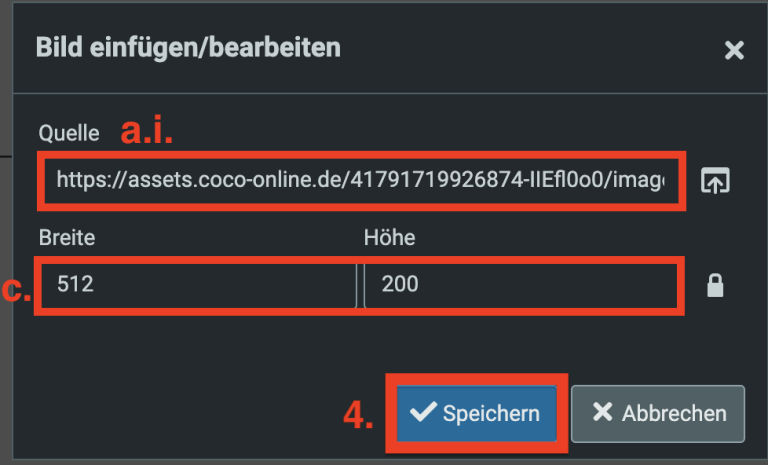Click the upload image icon beside Quelle
This screenshot has width=768, height=465.
click(715, 181)
